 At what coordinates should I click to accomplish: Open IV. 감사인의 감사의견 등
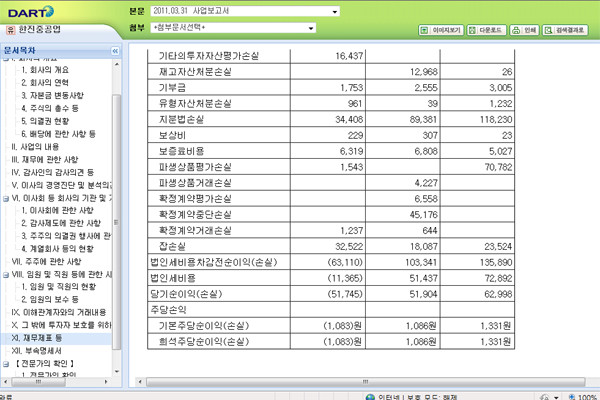pos(52,172)
